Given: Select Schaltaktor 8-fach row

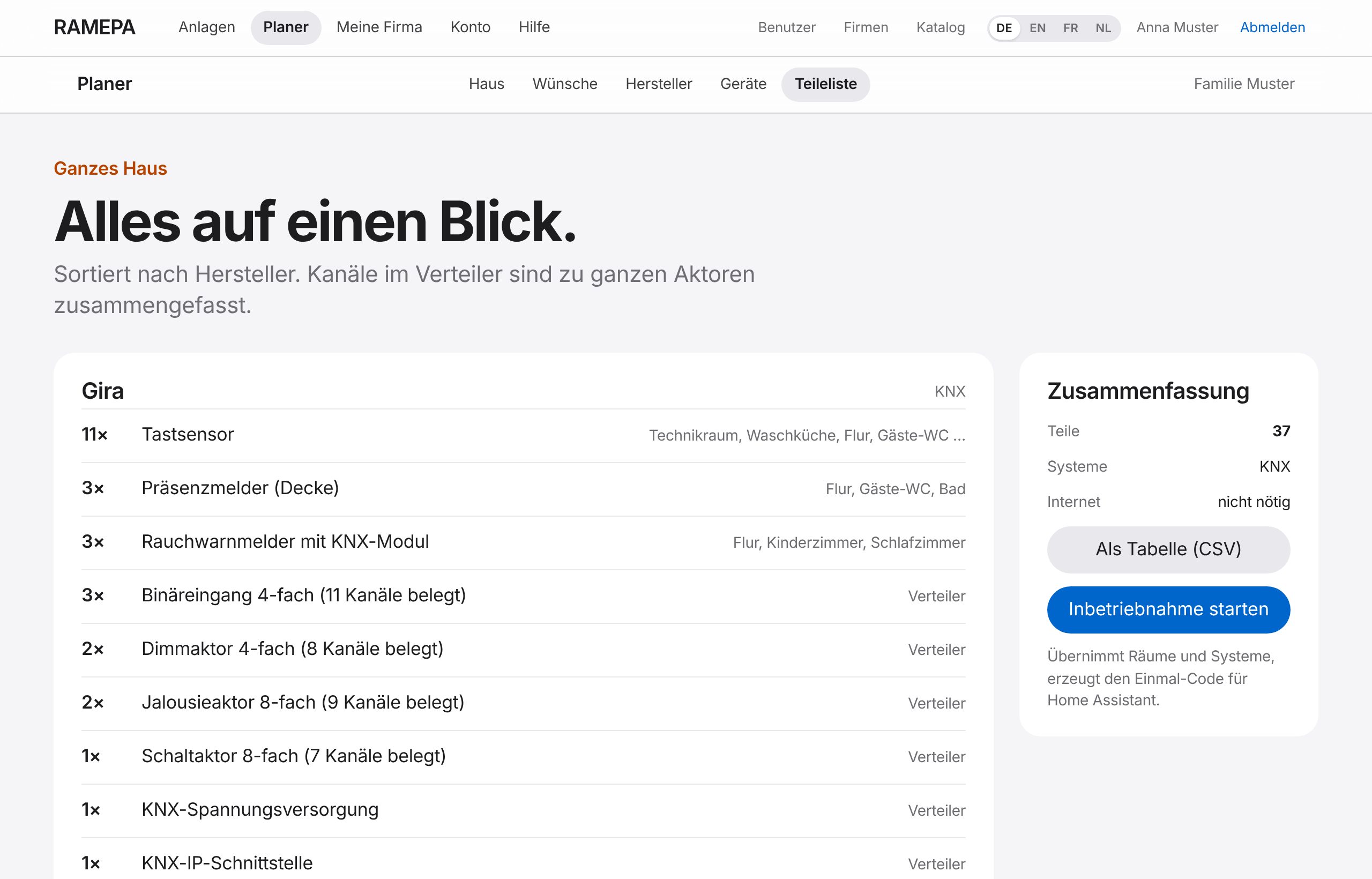Looking at the screenshot, I should (524, 757).
